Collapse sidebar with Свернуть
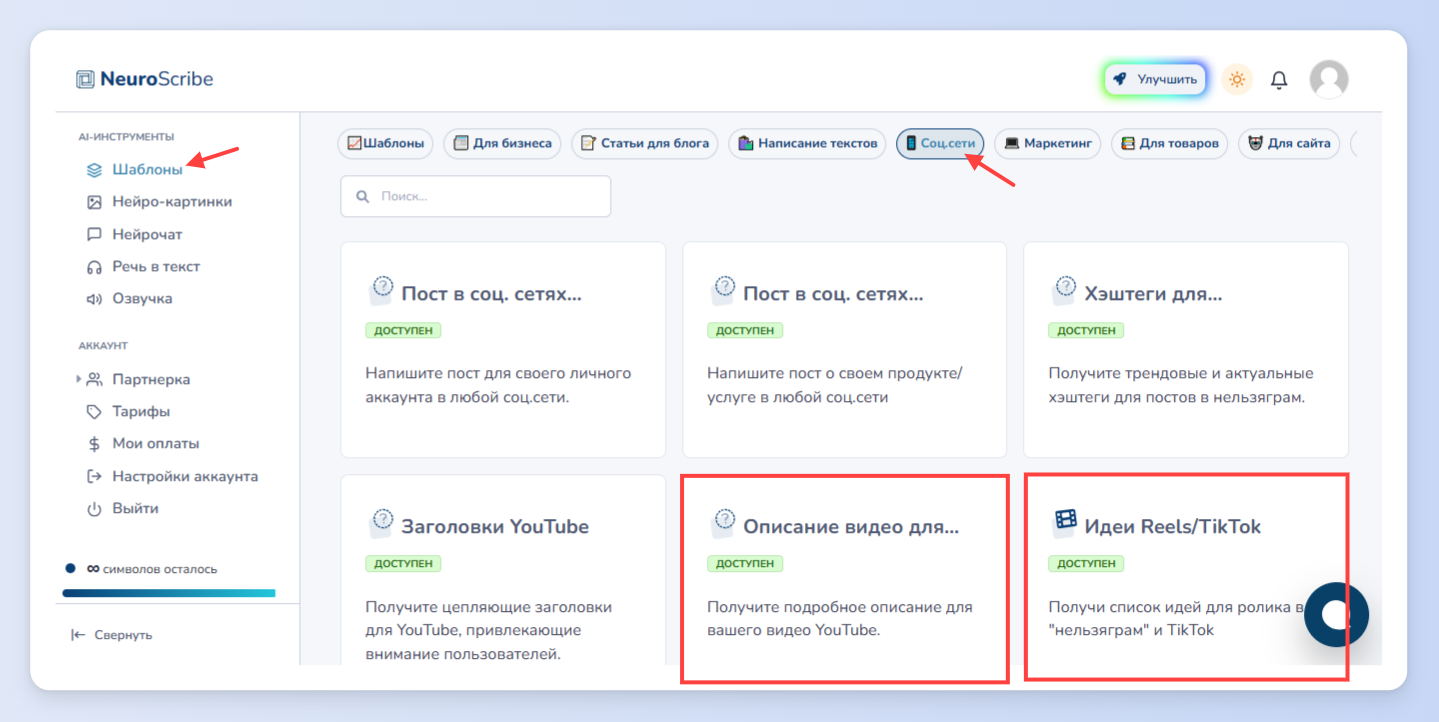This screenshot has height=722, width=1439. pyautogui.click(x=111, y=635)
